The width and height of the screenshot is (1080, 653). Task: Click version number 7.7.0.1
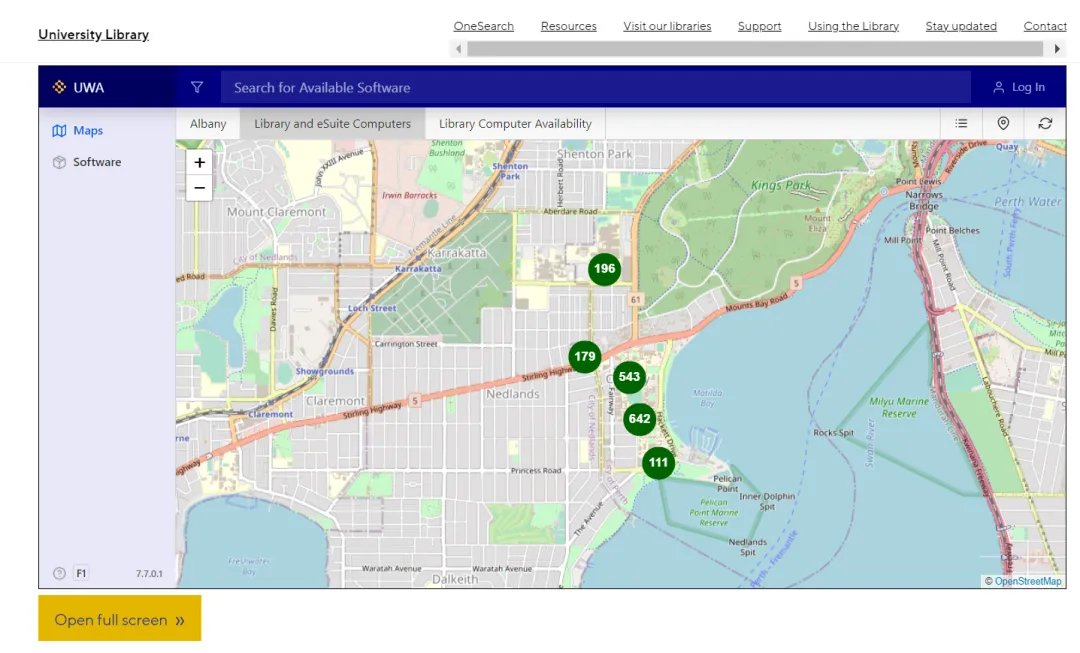tap(149, 574)
